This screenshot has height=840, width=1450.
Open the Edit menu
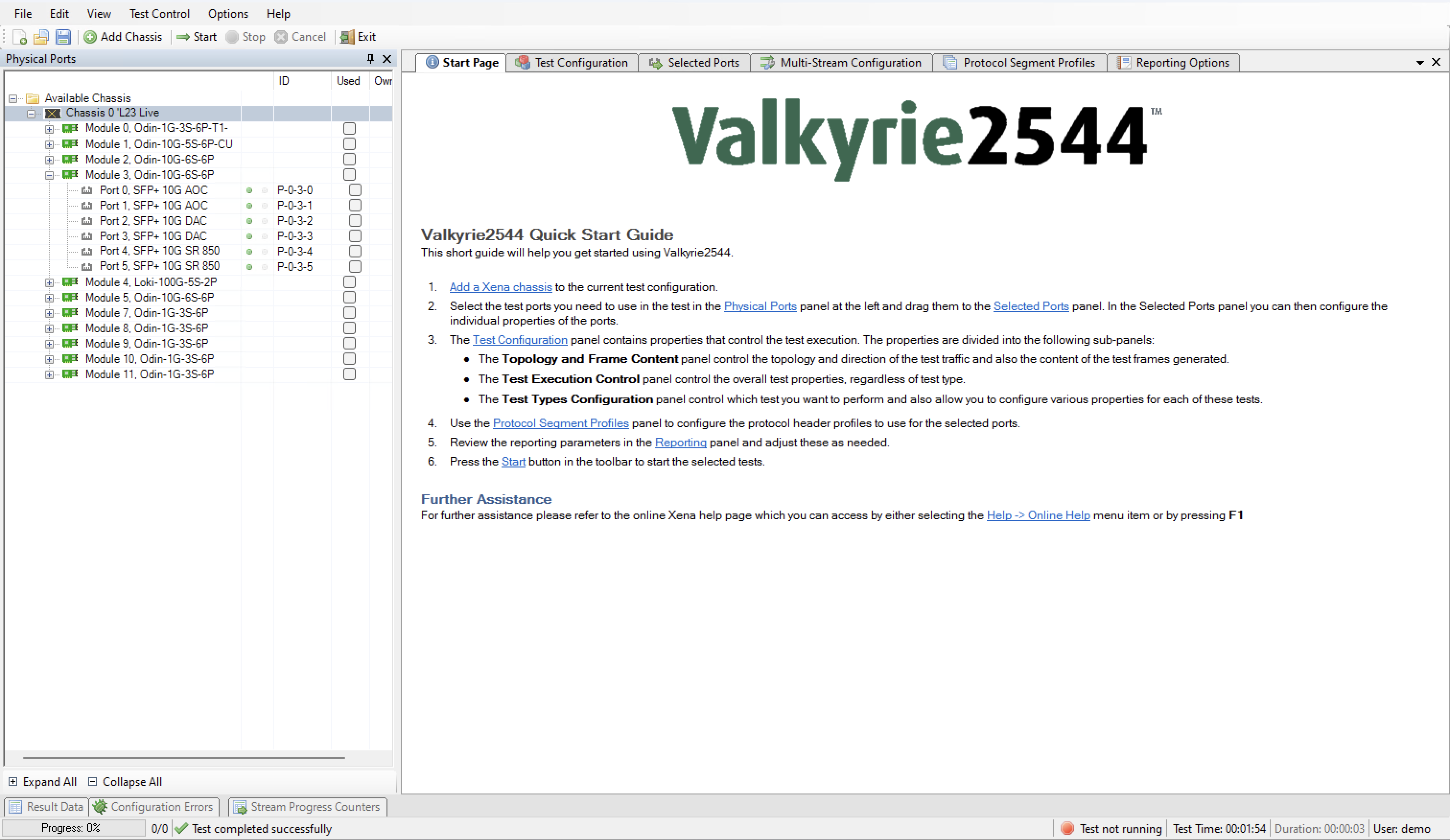(59, 13)
